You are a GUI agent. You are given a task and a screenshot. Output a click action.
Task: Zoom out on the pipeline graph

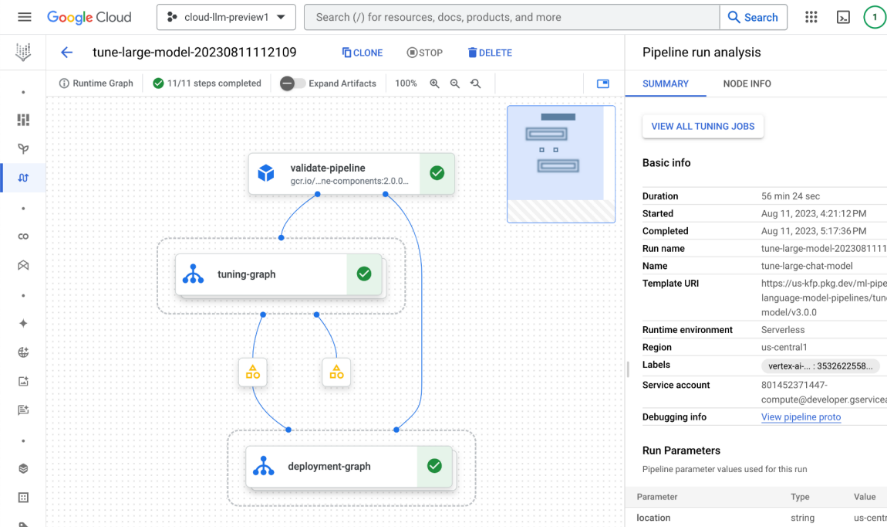click(455, 84)
